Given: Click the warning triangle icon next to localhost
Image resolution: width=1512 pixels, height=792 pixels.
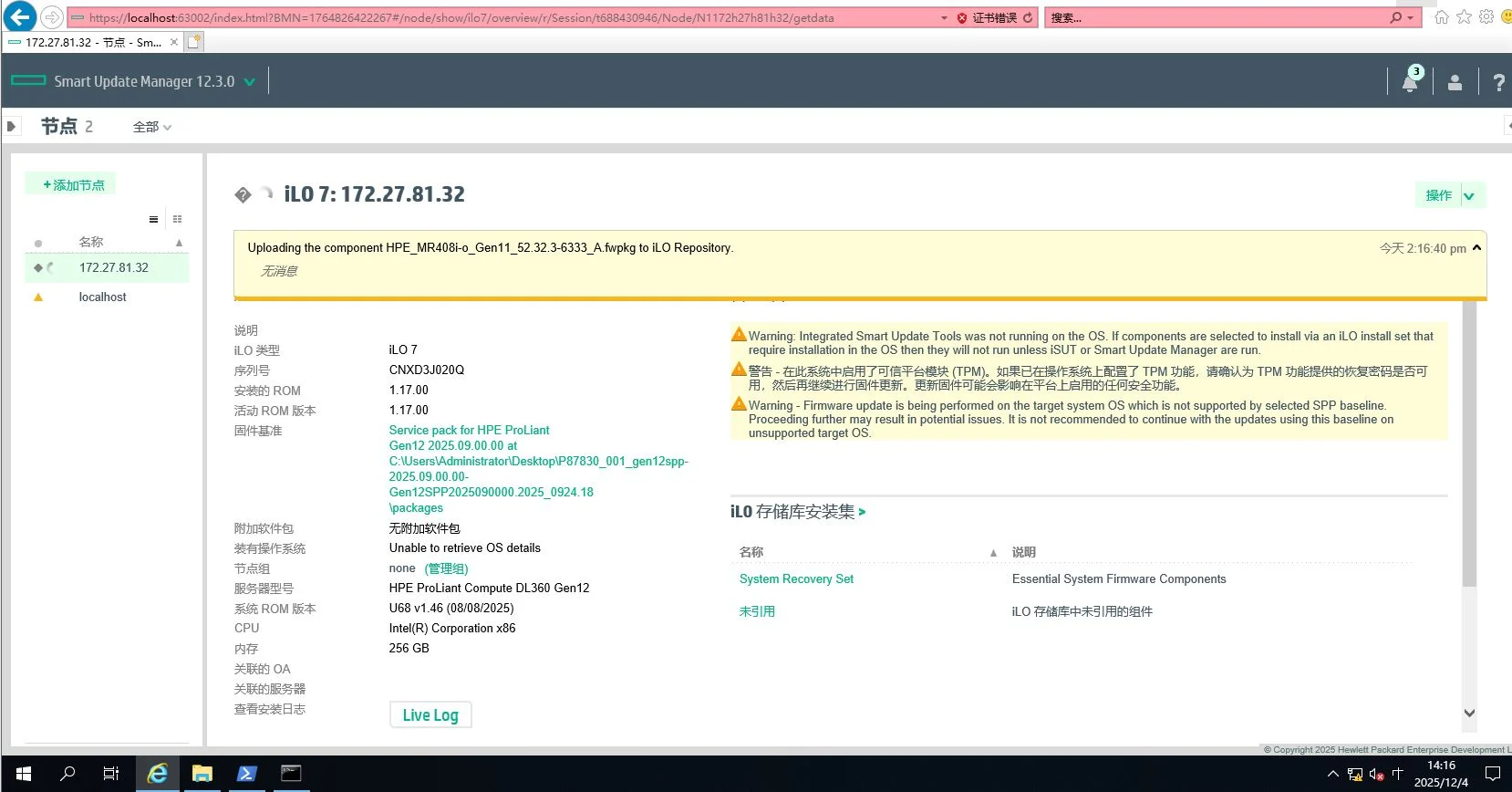Looking at the screenshot, I should pyautogui.click(x=38, y=297).
